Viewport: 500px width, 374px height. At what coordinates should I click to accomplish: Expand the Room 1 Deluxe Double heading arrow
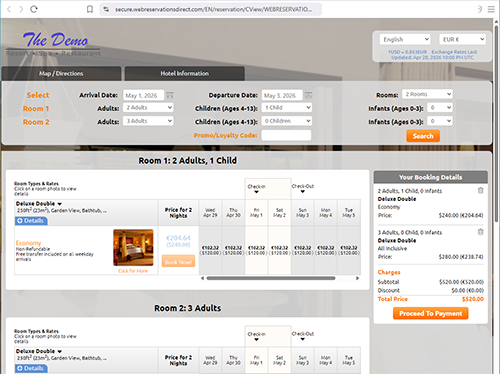point(60,204)
